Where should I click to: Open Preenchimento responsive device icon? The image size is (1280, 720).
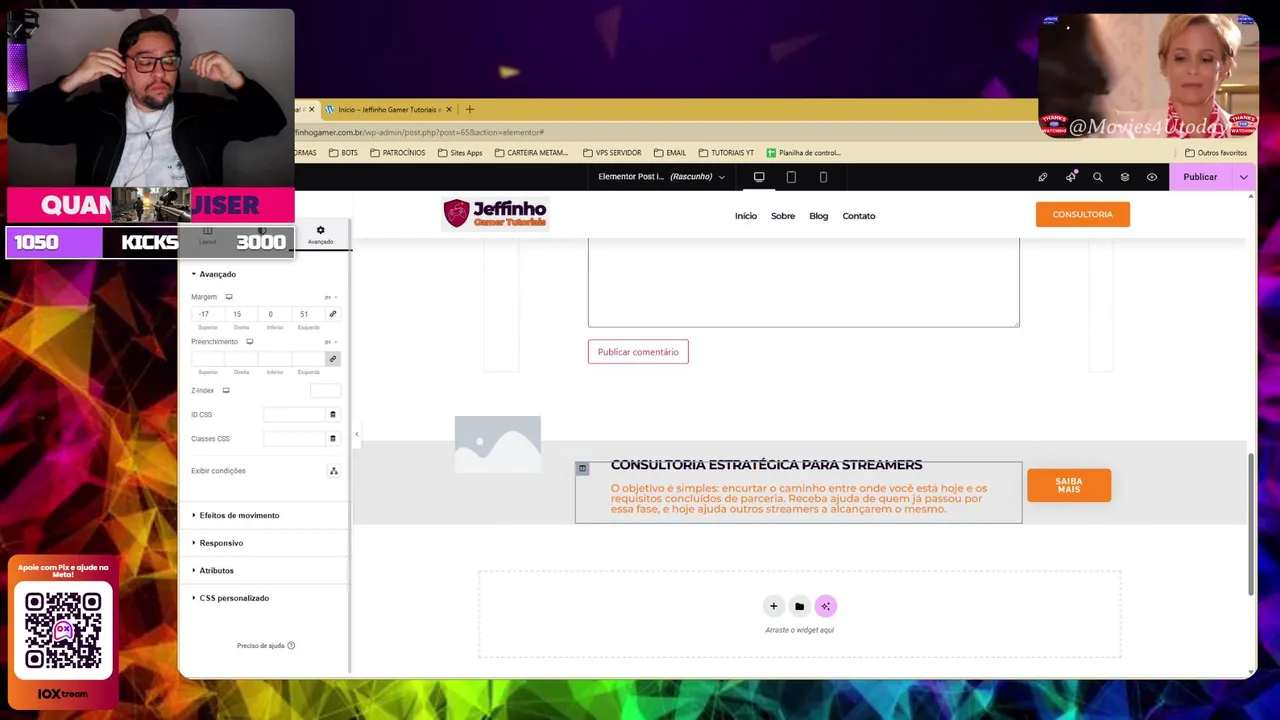250,342
